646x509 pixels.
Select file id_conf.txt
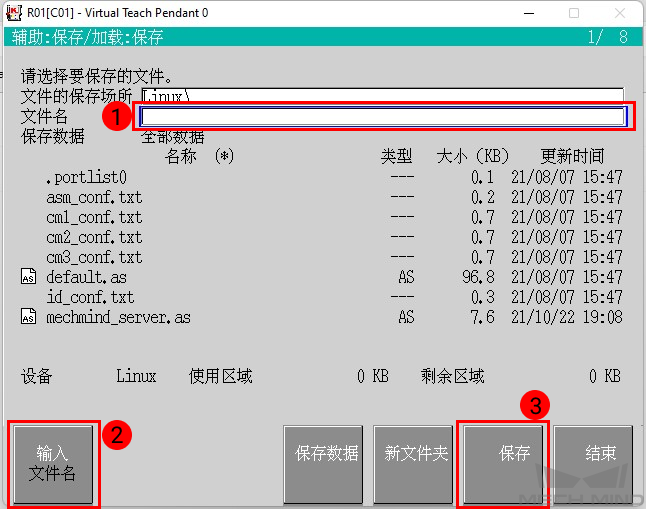click(90, 297)
